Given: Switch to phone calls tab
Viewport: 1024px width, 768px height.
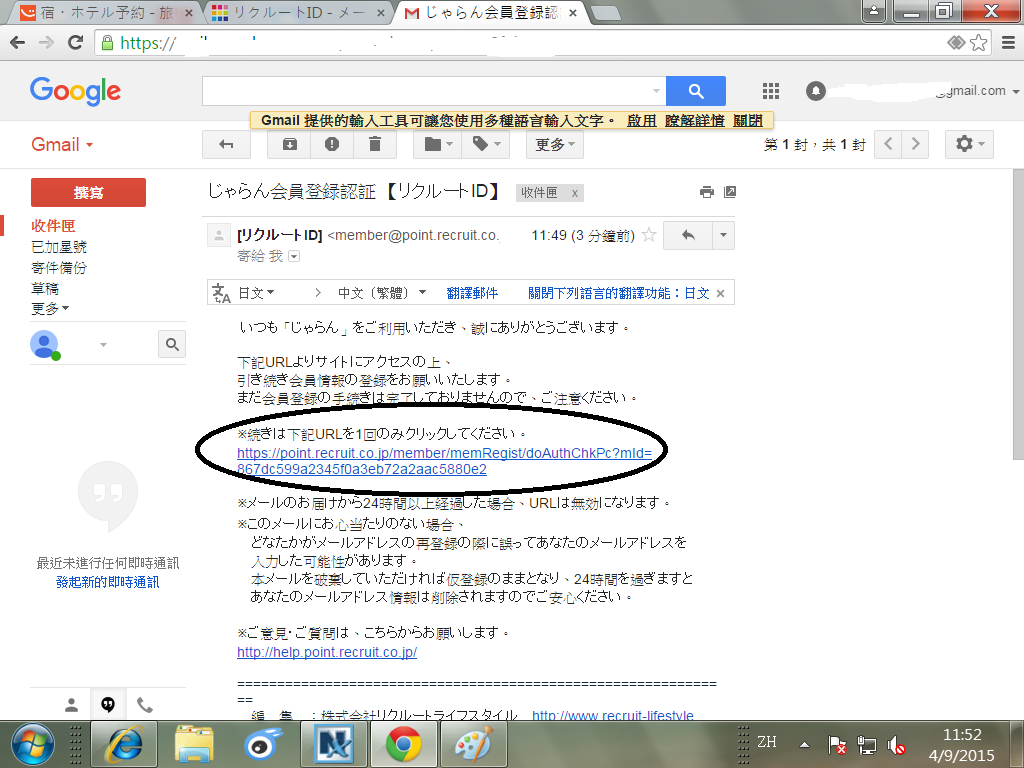Looking at the screenshot, I should pyautogui.click(x=144, y=705).
